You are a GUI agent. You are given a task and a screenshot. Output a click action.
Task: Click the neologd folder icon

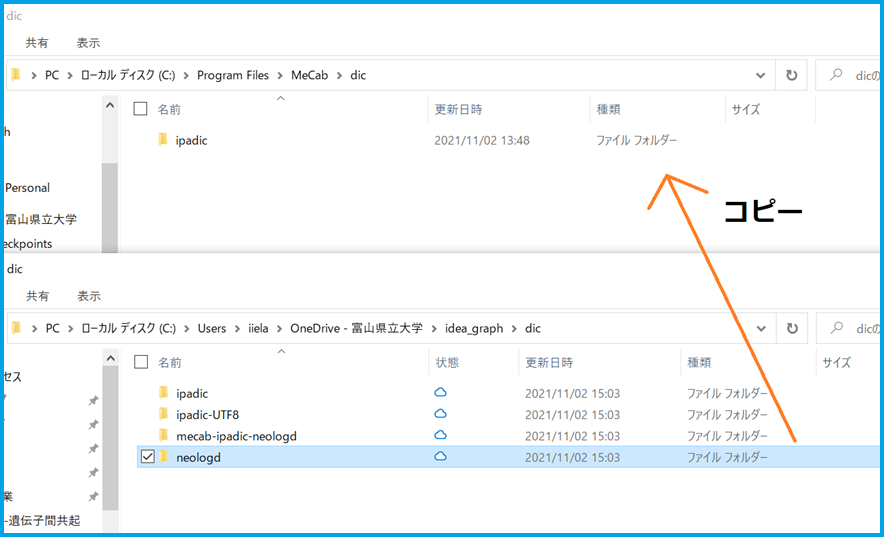pos(163,457)
